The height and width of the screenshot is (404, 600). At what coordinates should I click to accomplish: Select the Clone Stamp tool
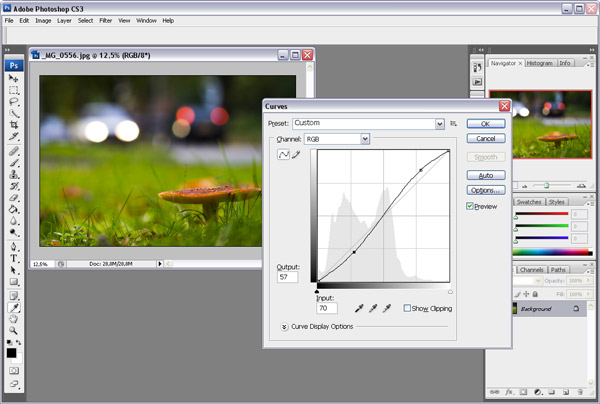pos(14,175)
